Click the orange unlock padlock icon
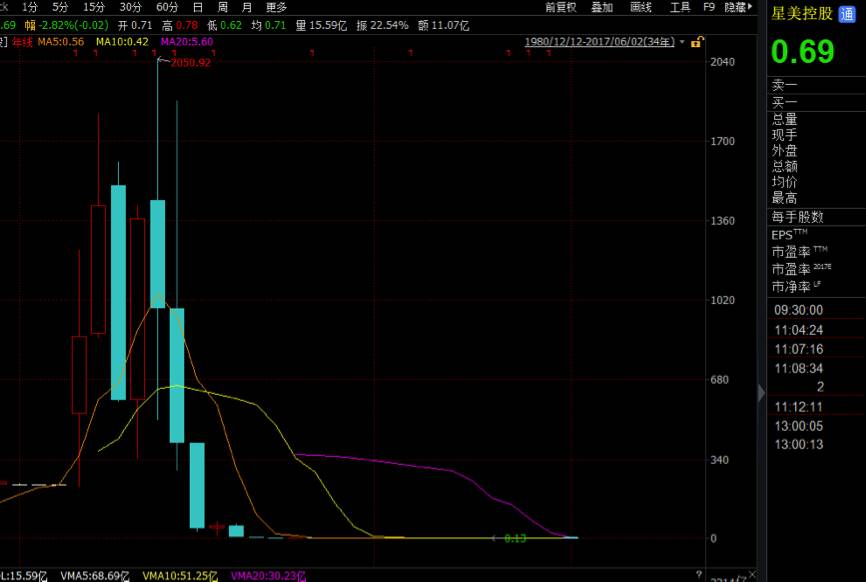Image resolution: width=866 pixels, height=582 pixels. click(697, 42)
